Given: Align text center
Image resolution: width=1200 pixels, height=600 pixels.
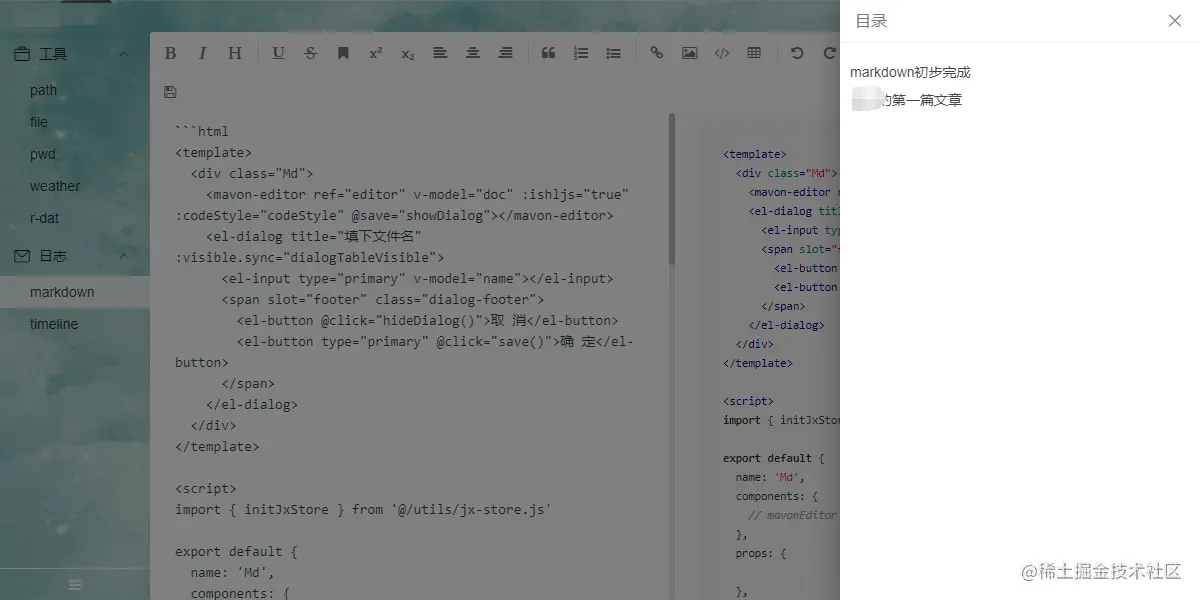Looking at the screenshot, I should pos(472,53).
